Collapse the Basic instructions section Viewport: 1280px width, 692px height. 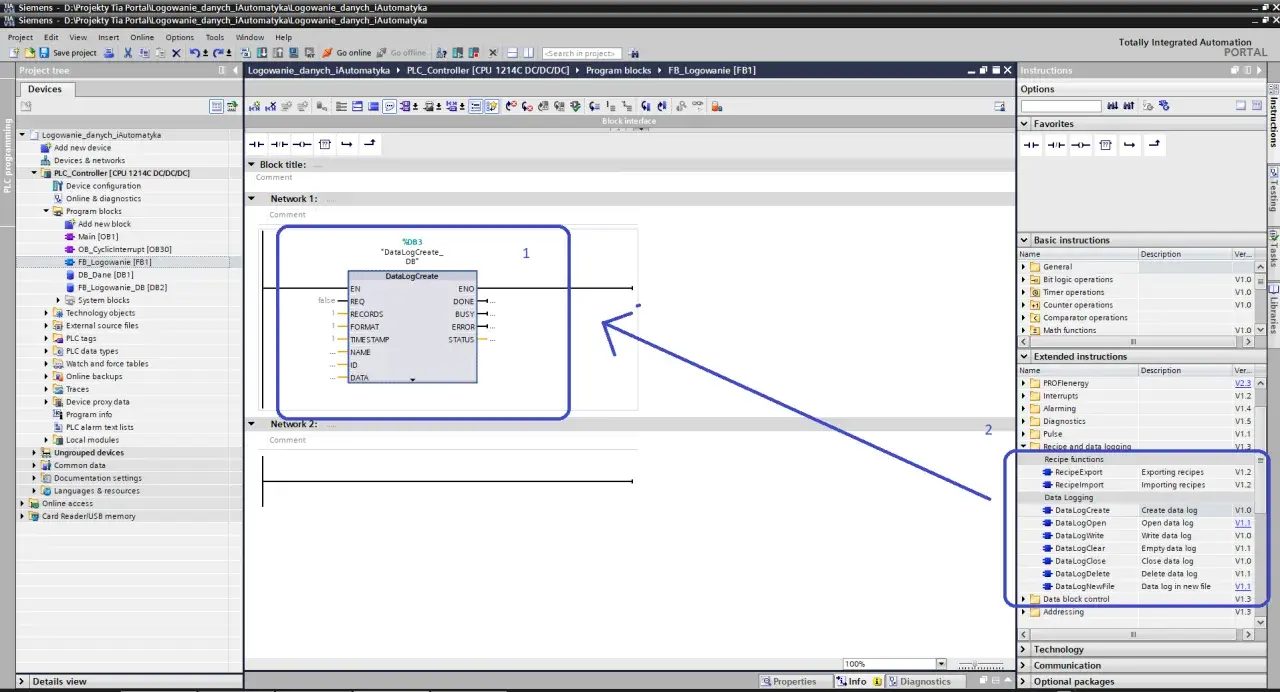[x=1025, y=240]
